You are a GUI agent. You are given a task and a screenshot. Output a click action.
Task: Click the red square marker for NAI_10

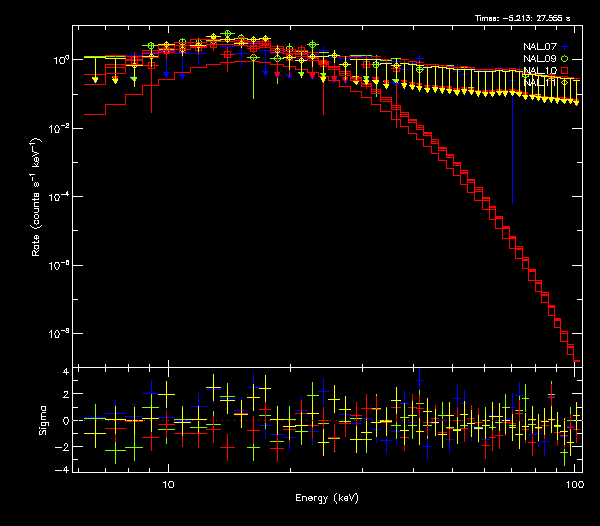[565, 71]
